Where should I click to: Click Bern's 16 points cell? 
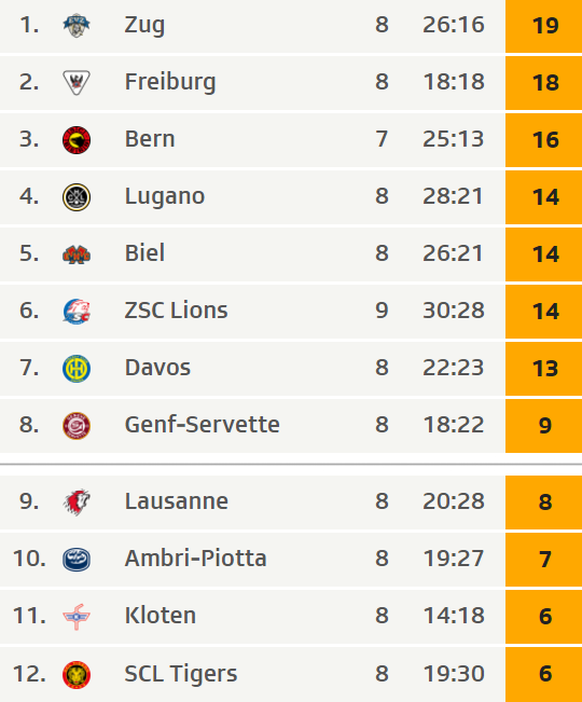pos(544,140)
